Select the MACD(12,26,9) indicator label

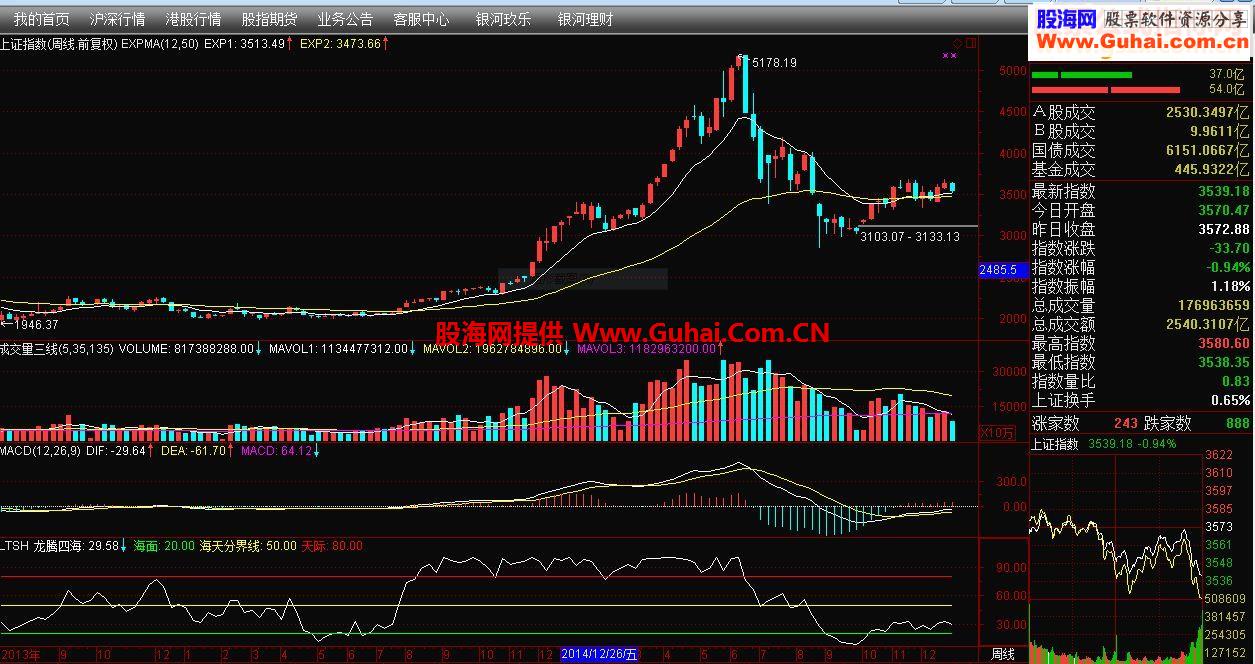[x=41, y=451]
